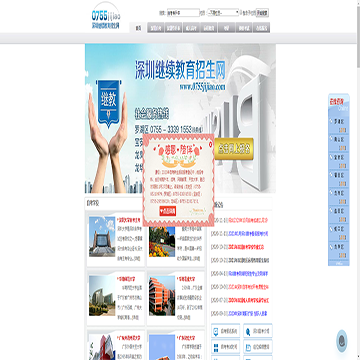Click the orange consult button under 宝安区
360x360 pixels.
point(342,166)
